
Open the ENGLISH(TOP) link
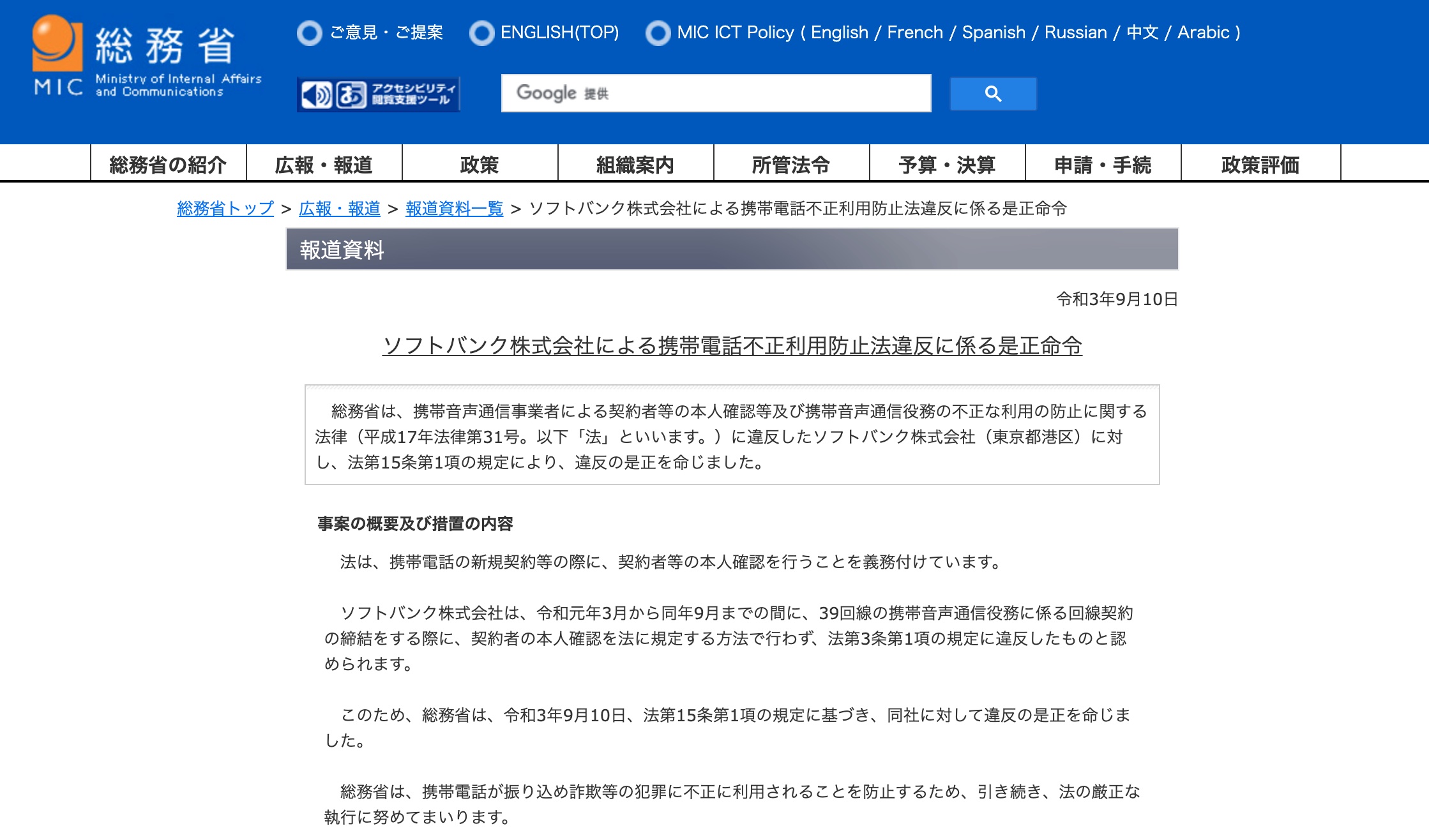559,33
